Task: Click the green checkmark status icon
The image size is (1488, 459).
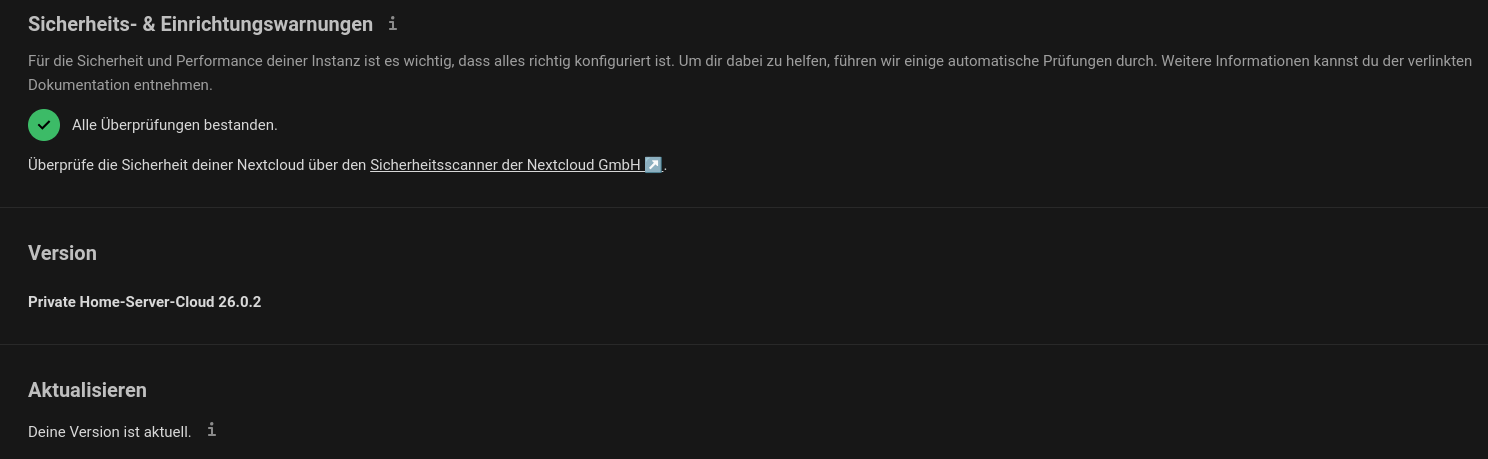Action: pyautogui.click(x=44, y=125)
